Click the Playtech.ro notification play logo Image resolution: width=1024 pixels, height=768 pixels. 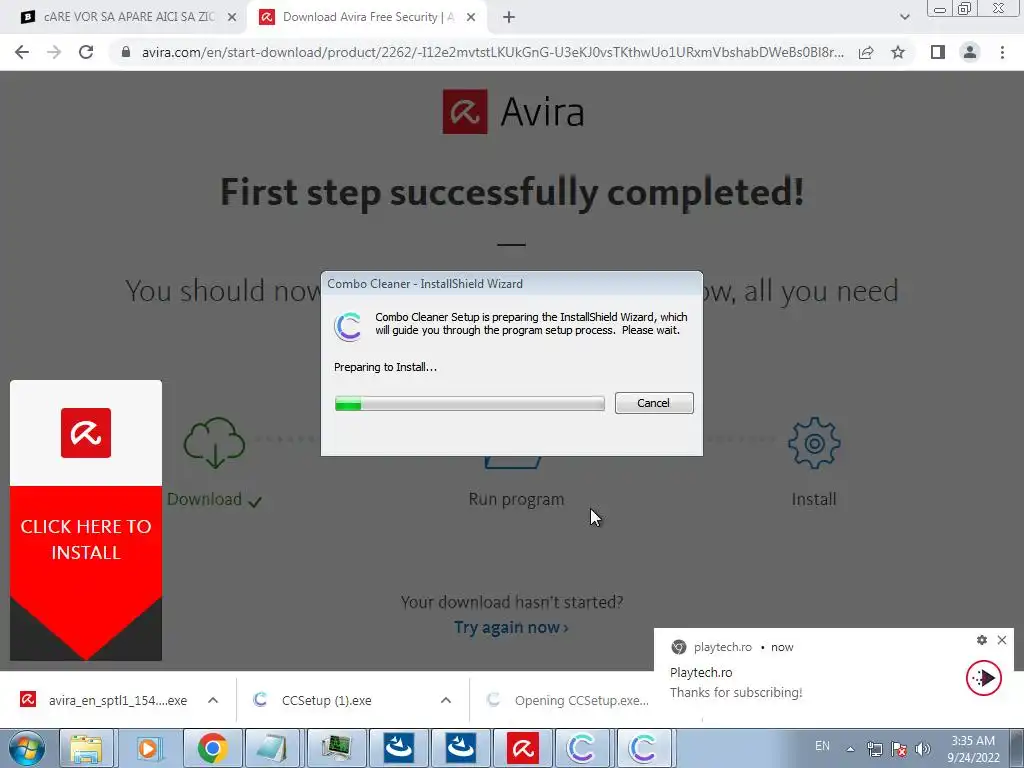984,678
